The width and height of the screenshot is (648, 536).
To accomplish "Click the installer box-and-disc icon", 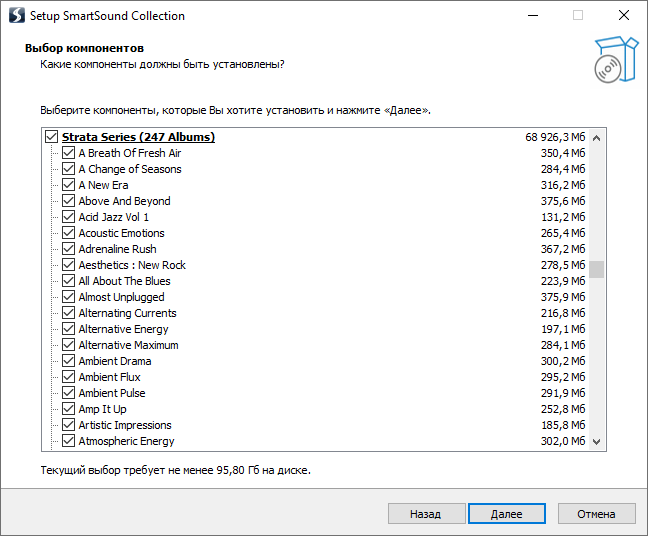I will pos(616,60).
